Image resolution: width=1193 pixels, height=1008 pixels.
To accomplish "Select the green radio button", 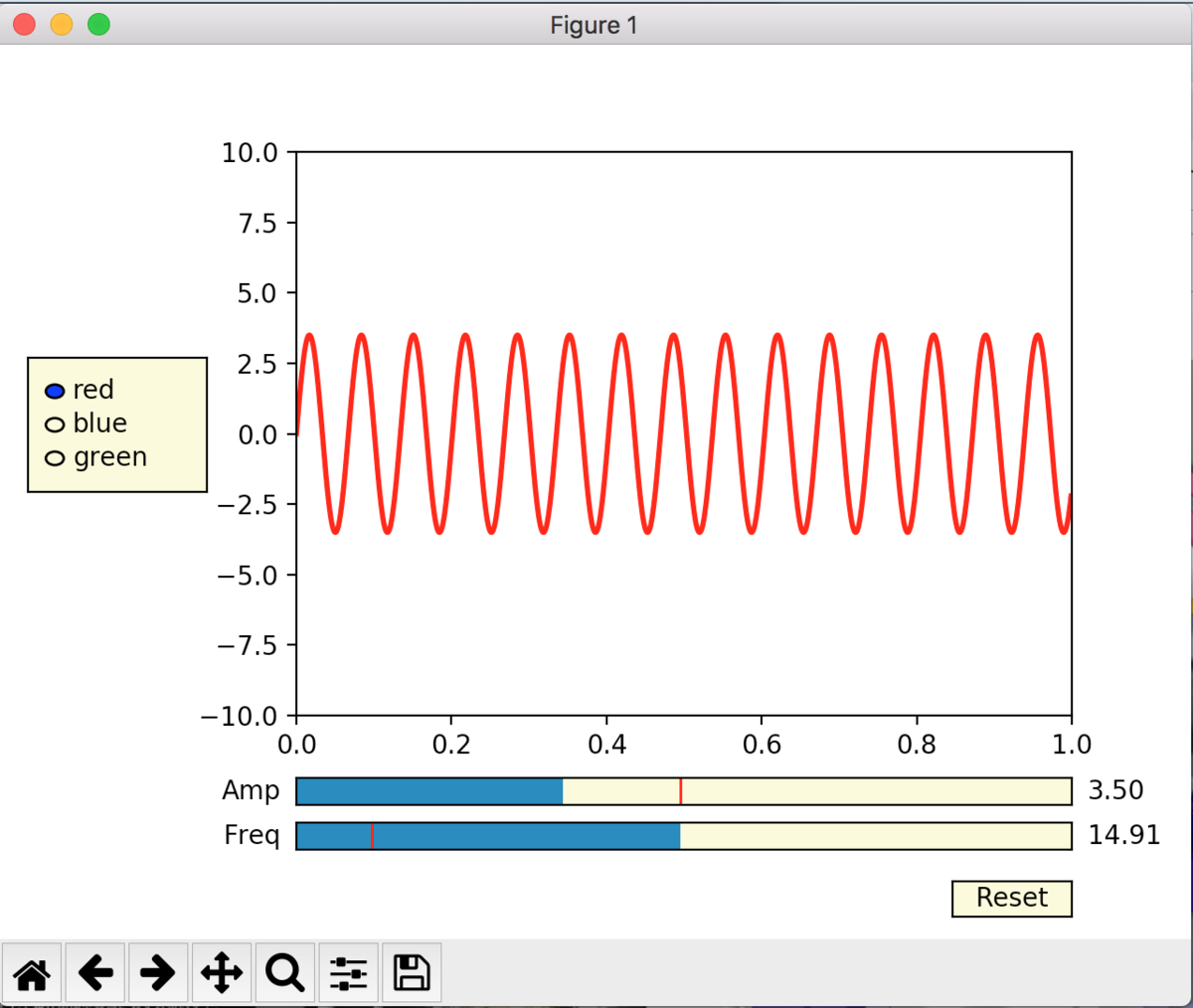I will coord(55,458).
